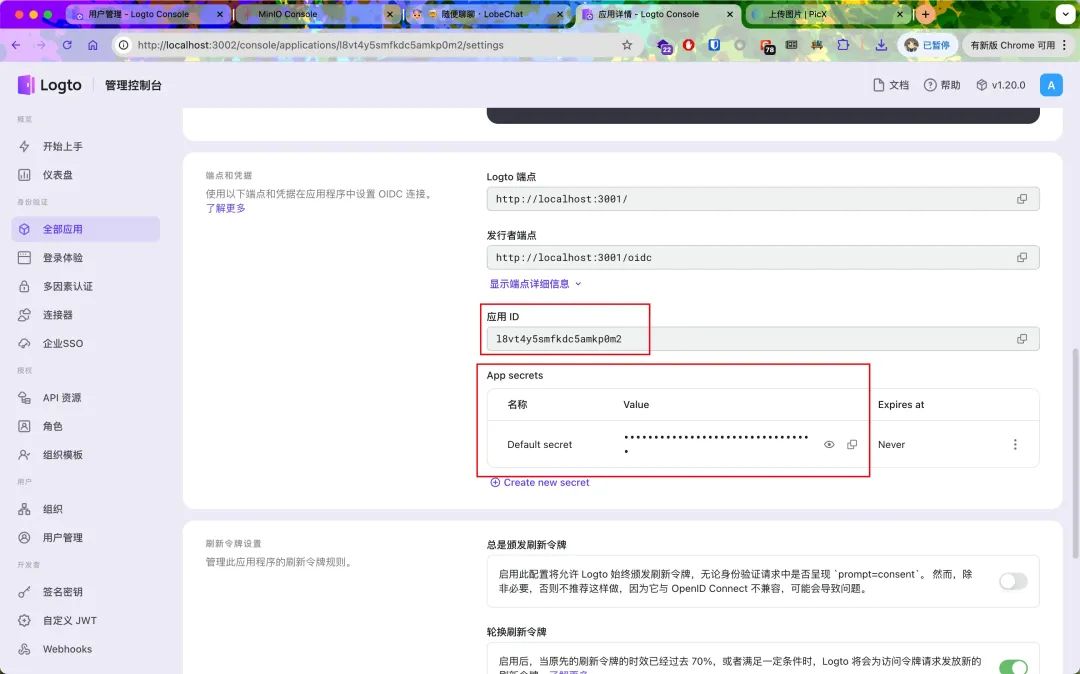
Task: Open the extensions puzzle icon
Action: [843, 45]
